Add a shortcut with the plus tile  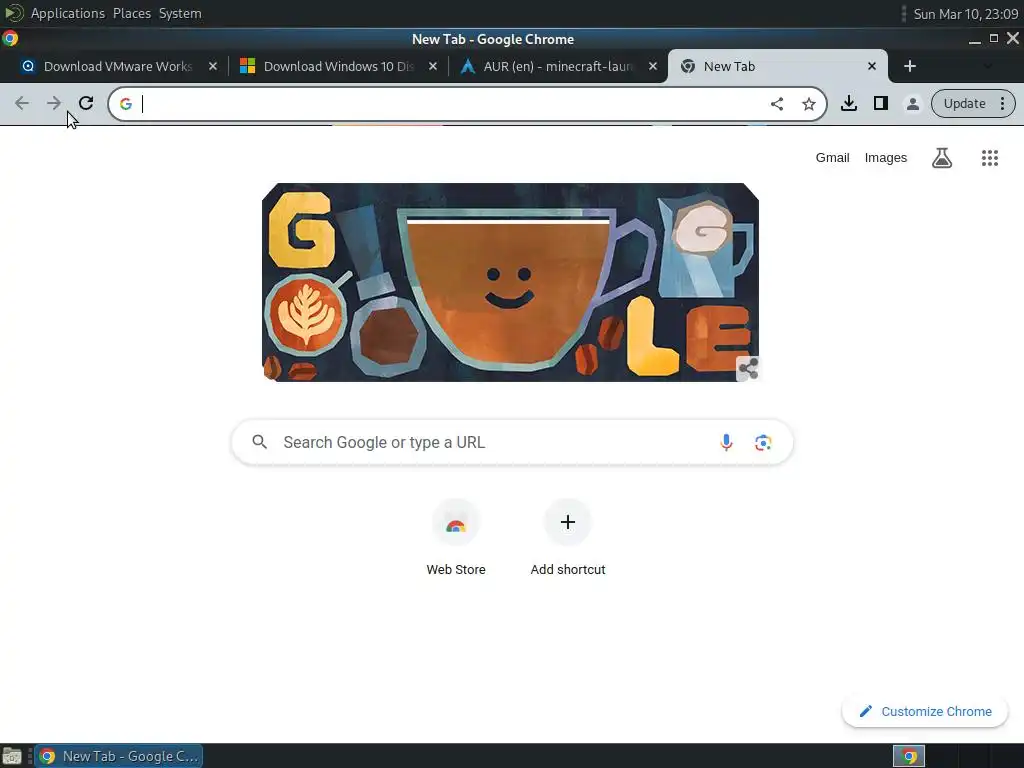[x=568, y=538]
